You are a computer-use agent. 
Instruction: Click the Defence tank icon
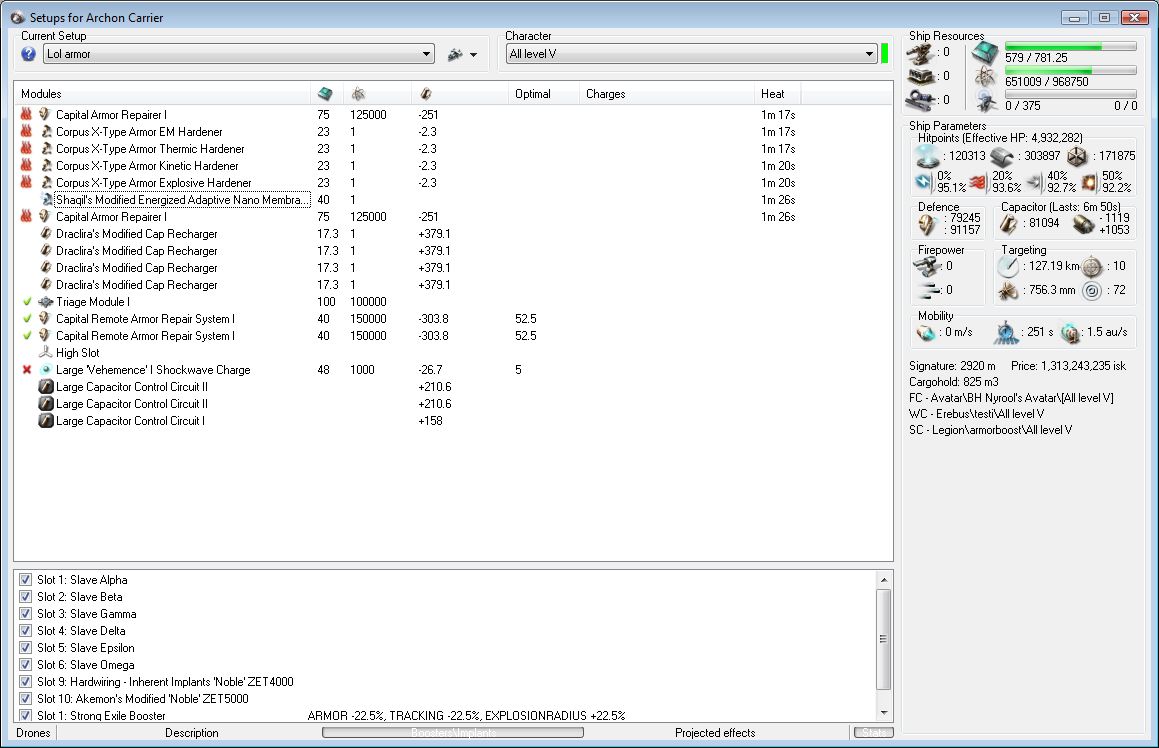[927, 224]
